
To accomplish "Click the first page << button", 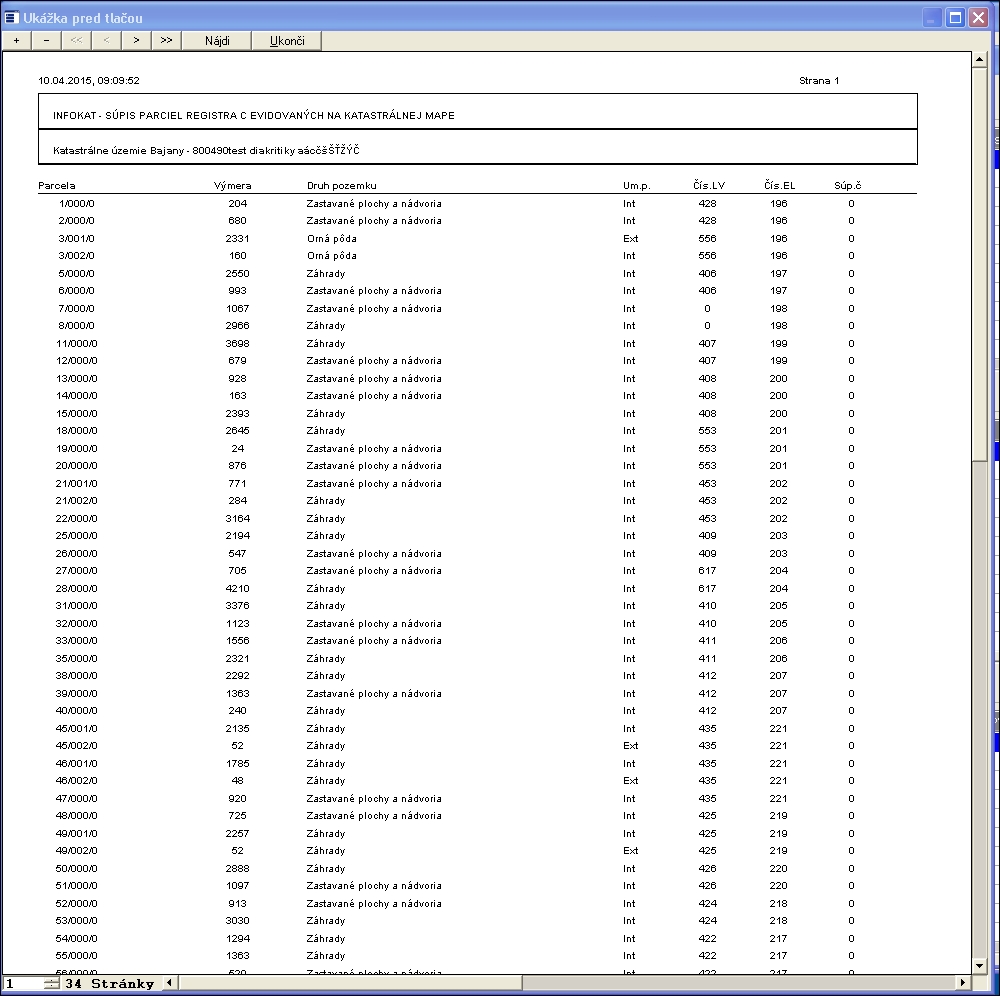I will tap(76, 41).
